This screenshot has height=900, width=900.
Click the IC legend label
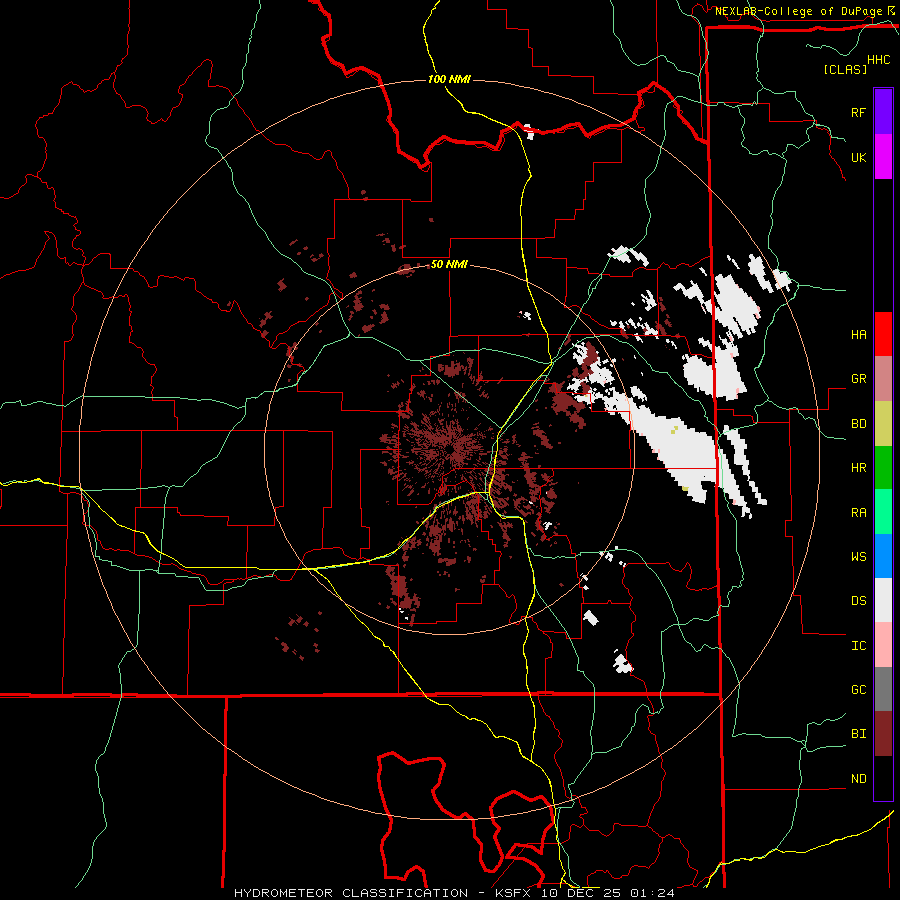858,645
